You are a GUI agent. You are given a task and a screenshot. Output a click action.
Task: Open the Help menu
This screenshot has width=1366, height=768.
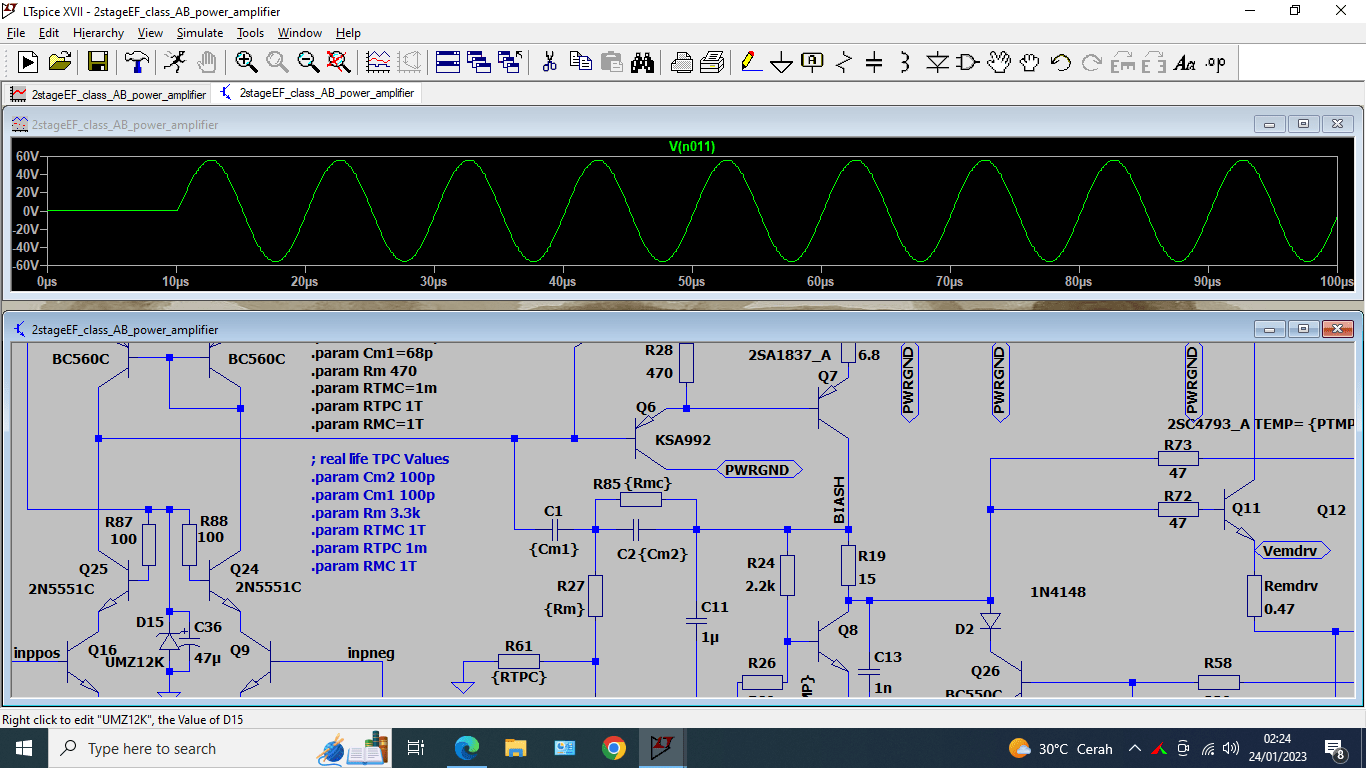[348, 33]
